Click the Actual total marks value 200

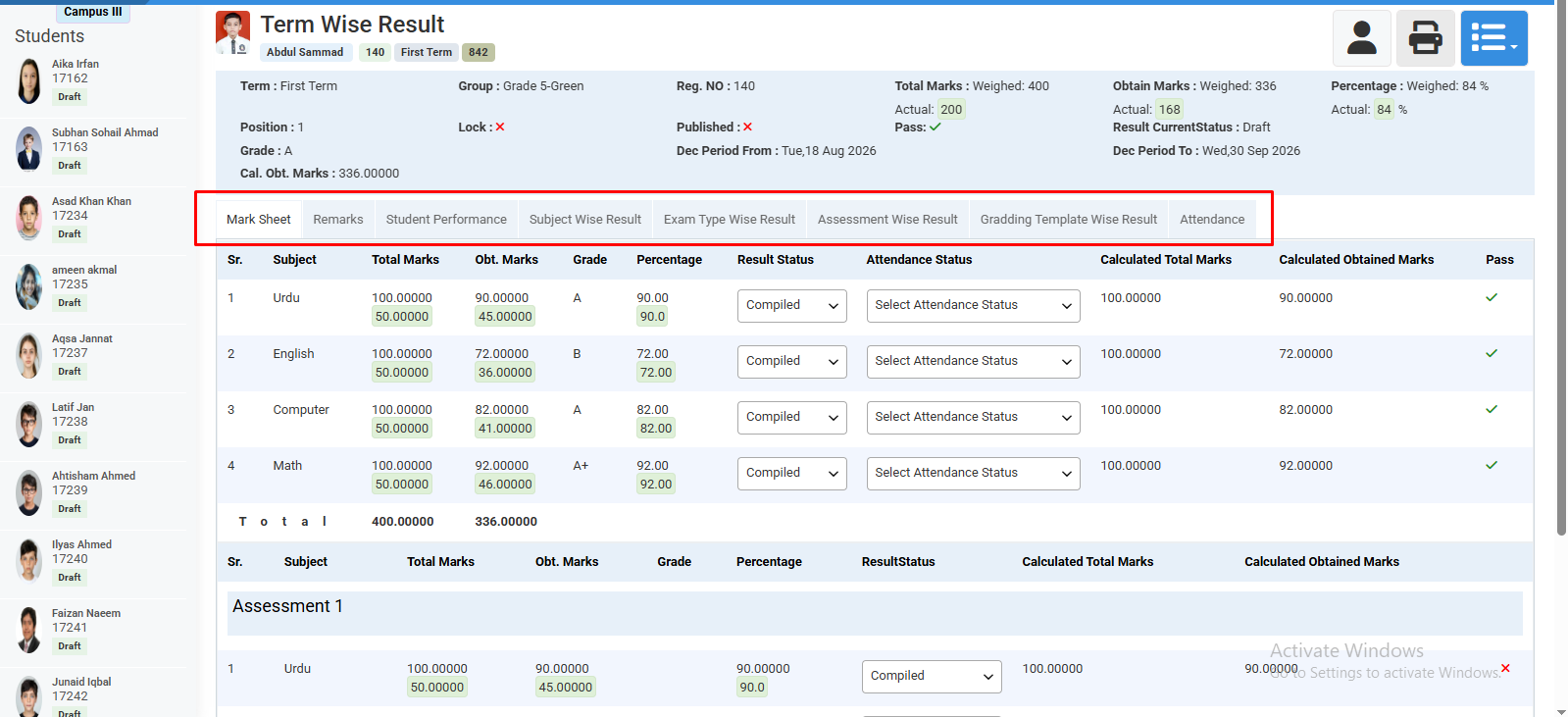pos(951,110)
